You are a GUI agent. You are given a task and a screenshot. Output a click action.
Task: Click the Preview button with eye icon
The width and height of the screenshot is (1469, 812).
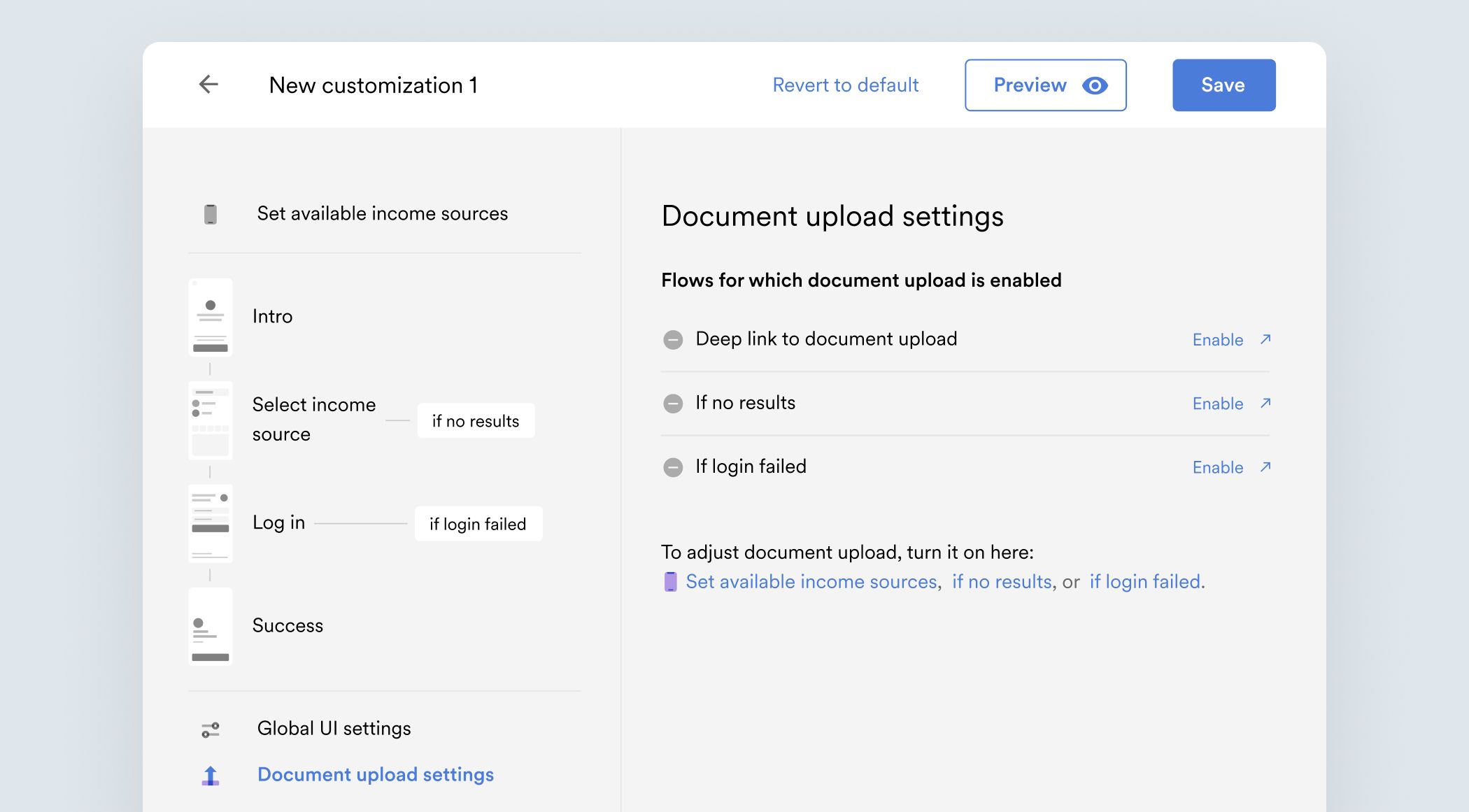1045,85
